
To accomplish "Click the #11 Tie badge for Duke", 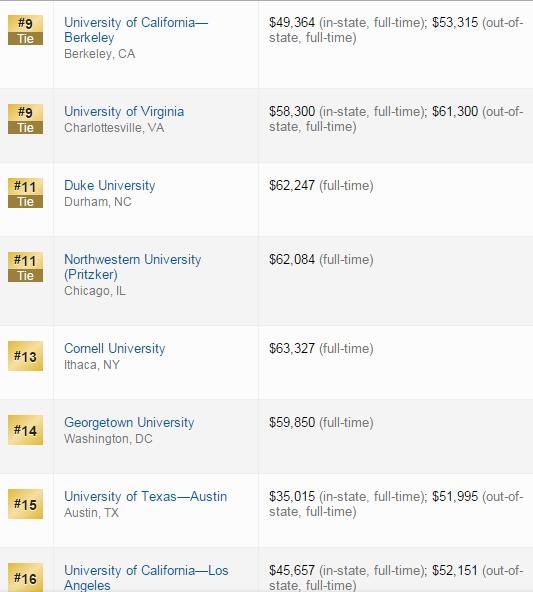I will tap(25, 193).
